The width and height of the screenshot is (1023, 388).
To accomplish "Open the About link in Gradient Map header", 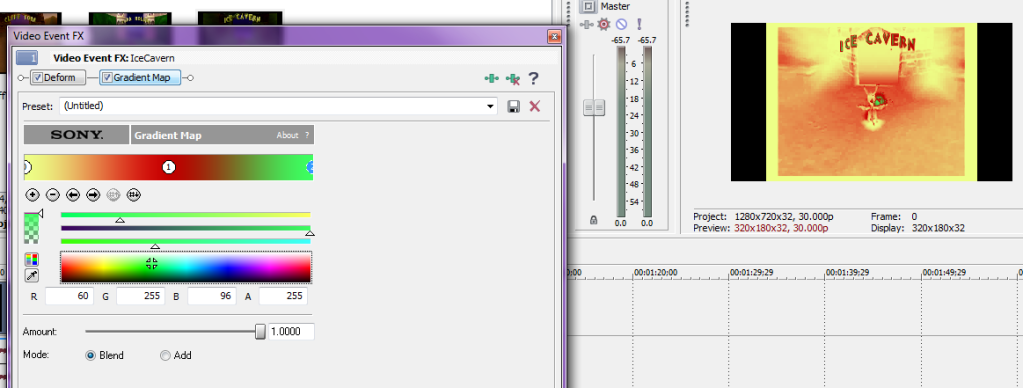I will click(287, 136).
